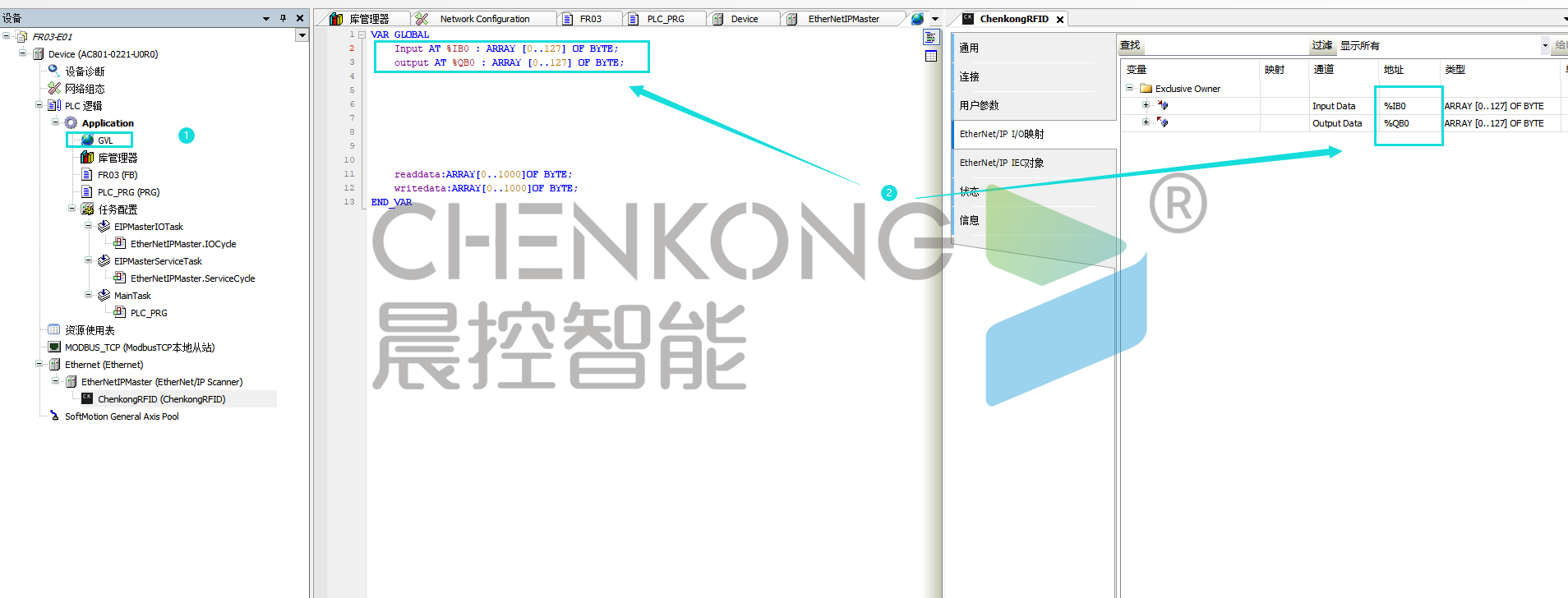This screenshot has height=598, width=1568.
Task: Open the EtherNet/IP IEC对象 page
Action: click(1001, 163)
